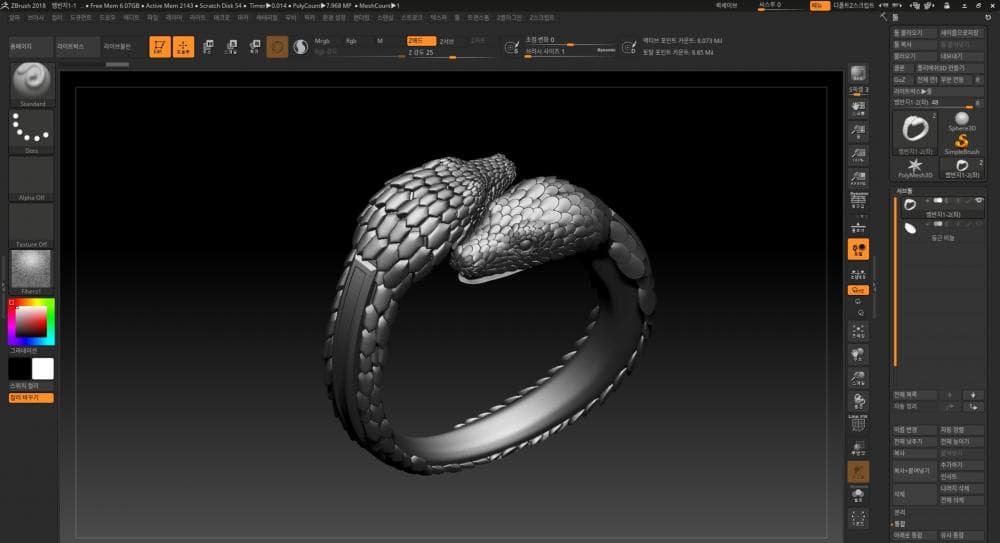Viewport: 1000px width, 543px height.
Task: Expand the 분리 split section
Action: pos(900,512)
